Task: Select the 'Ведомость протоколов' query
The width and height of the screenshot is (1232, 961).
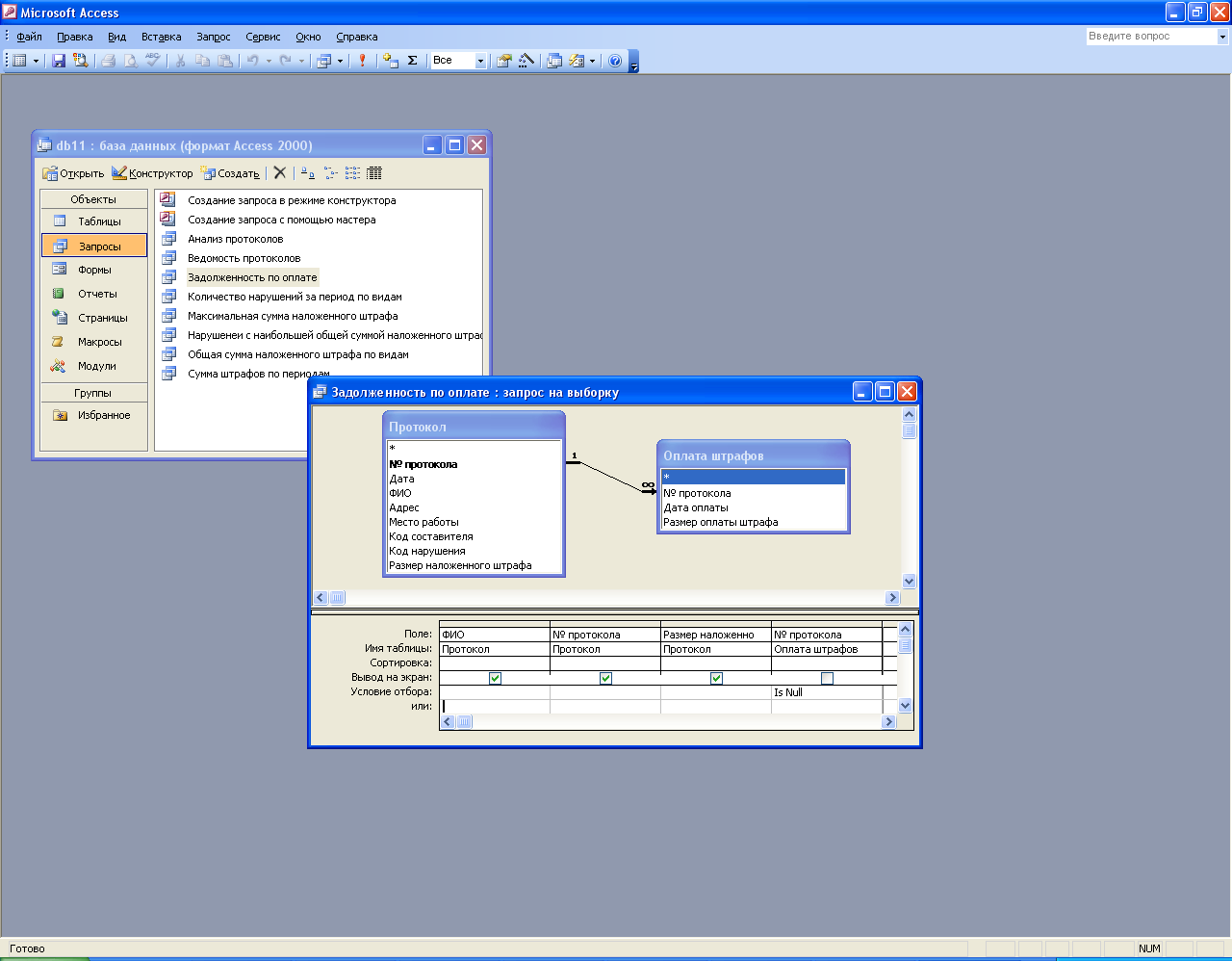Action: [x=244, y=258]
